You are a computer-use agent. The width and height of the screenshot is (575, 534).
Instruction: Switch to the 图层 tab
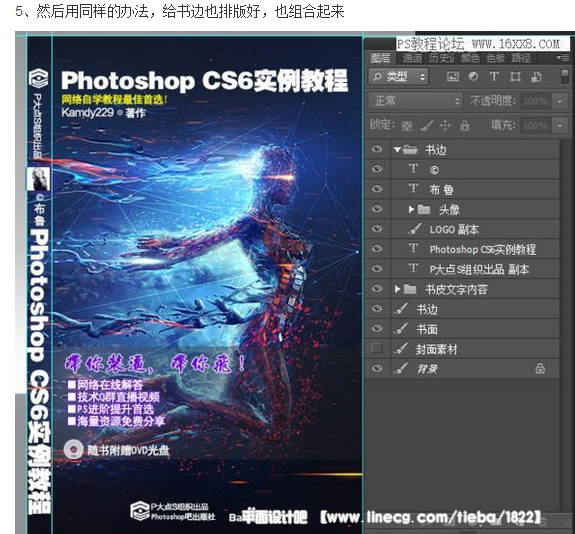tap(380, 58)
